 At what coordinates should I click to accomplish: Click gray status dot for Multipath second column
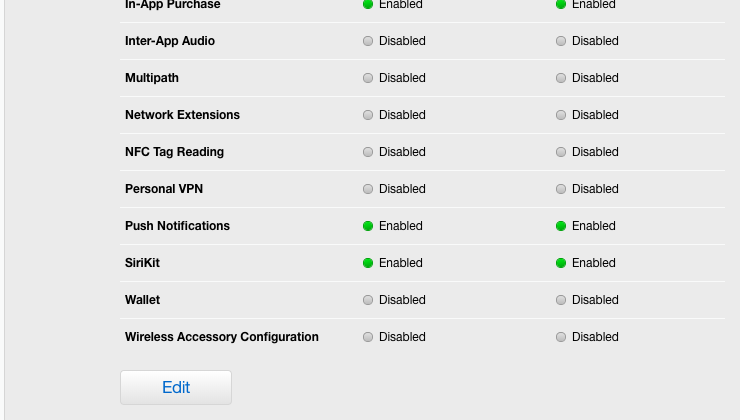561,78
